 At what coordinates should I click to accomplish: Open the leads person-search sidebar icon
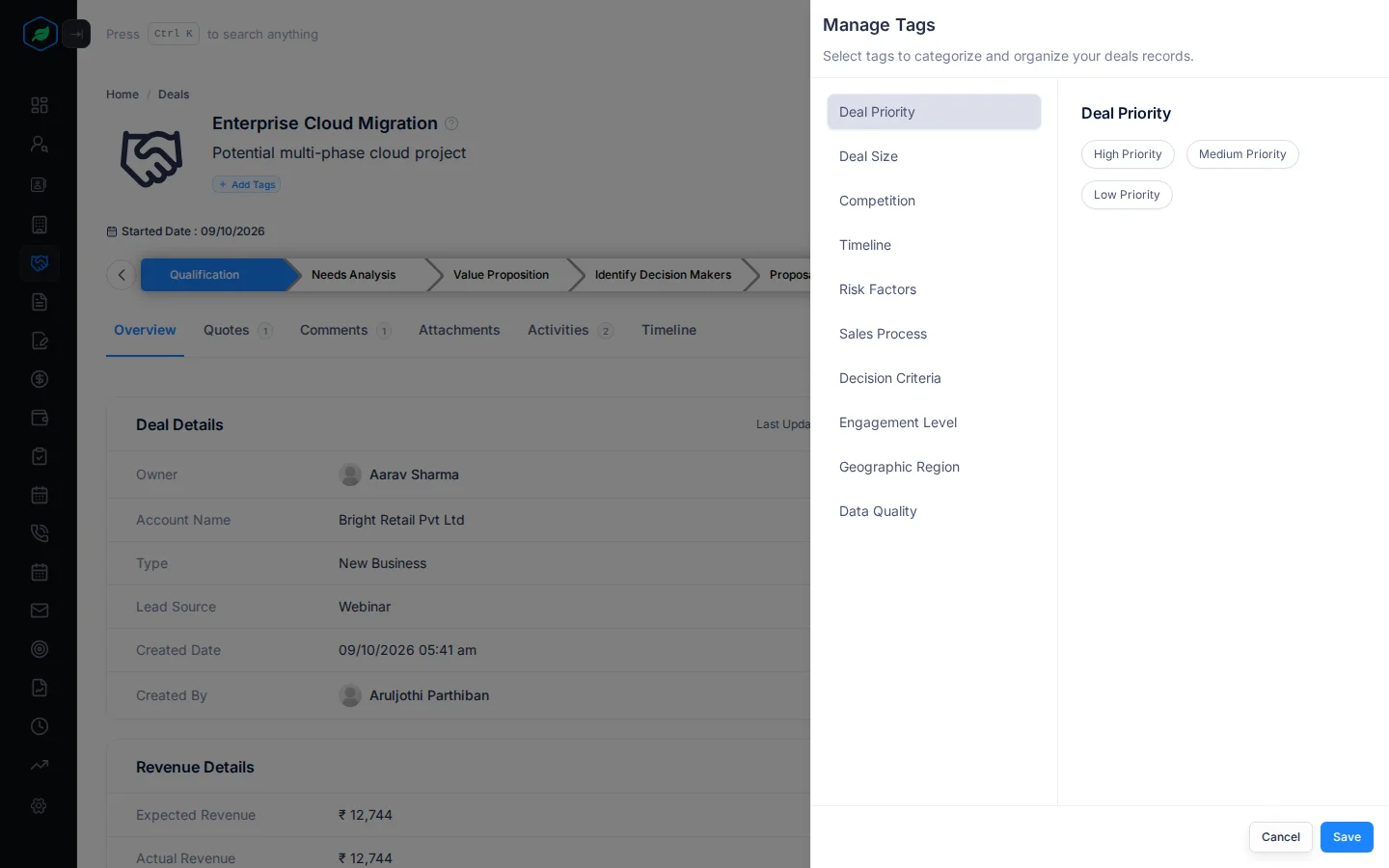(40, 145)
